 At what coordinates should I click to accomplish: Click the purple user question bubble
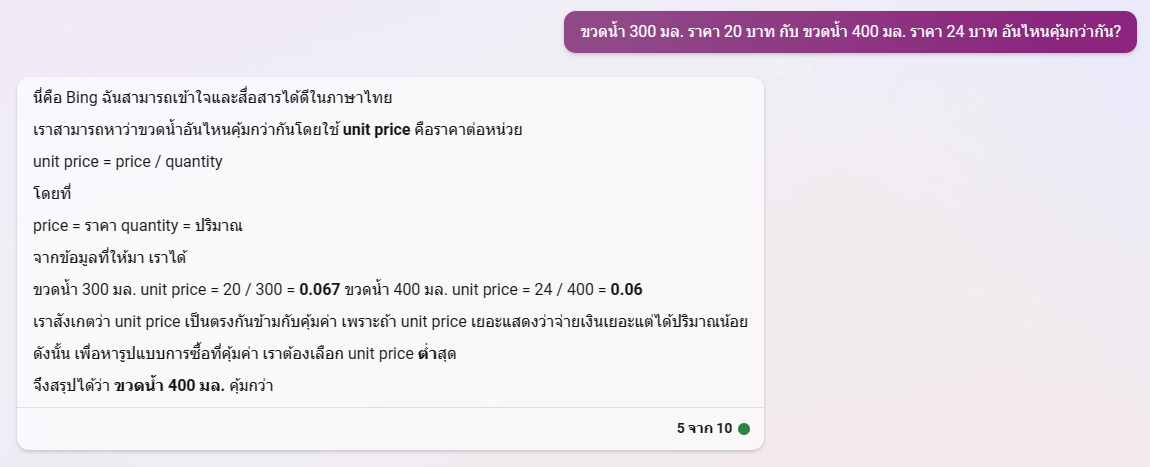(x=850, y=32)
